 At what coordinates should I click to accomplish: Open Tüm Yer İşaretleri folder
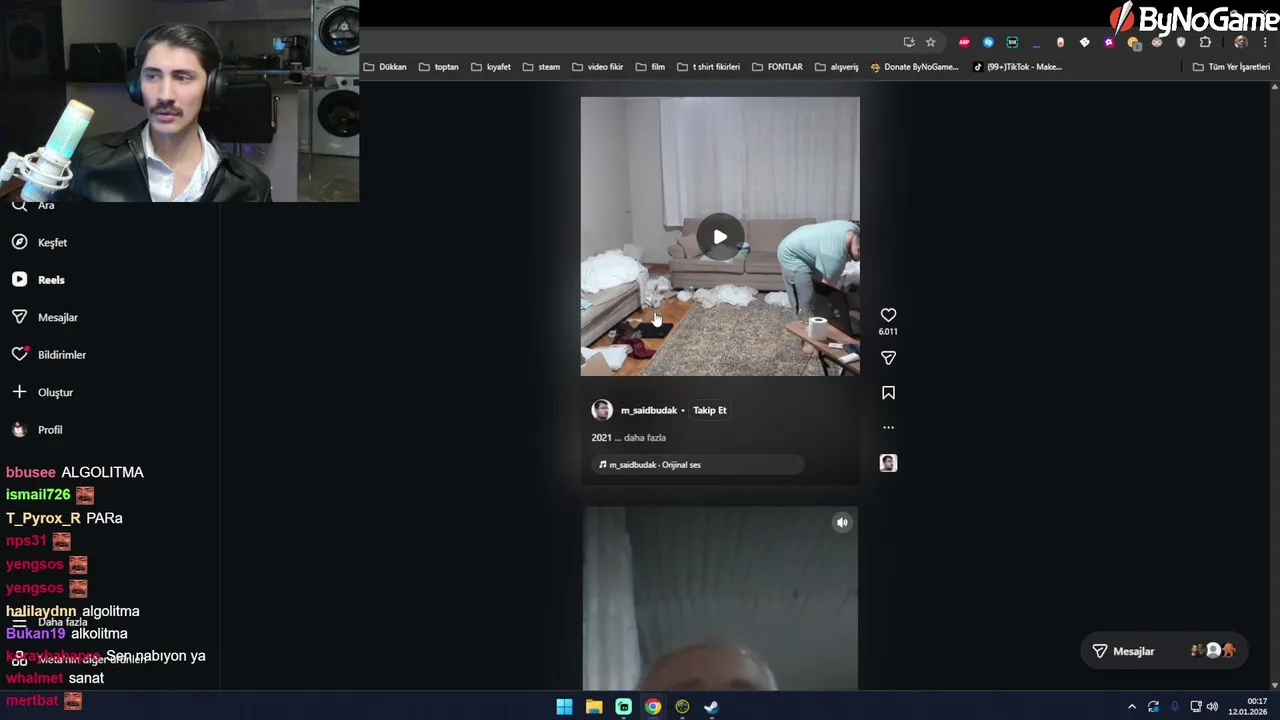tap(1231, 67)
